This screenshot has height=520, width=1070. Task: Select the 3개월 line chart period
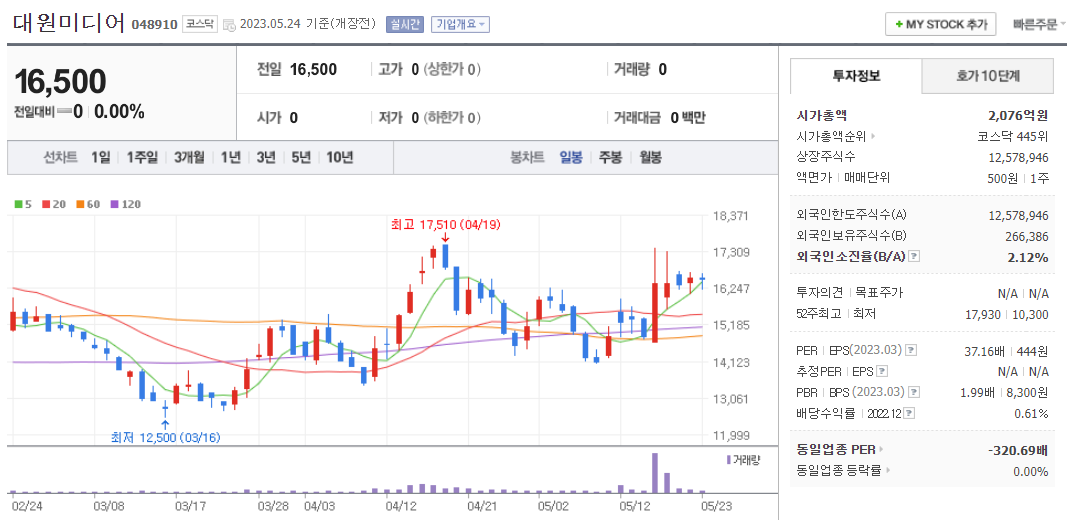point(189,158)
